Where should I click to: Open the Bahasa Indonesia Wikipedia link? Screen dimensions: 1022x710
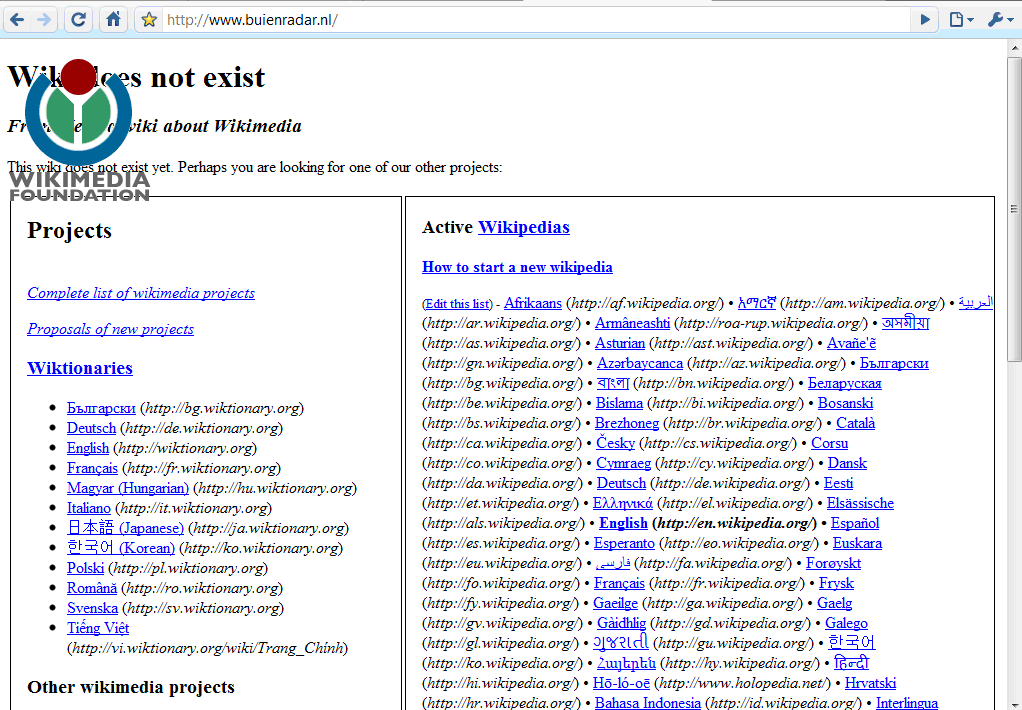tap(648, 703)
